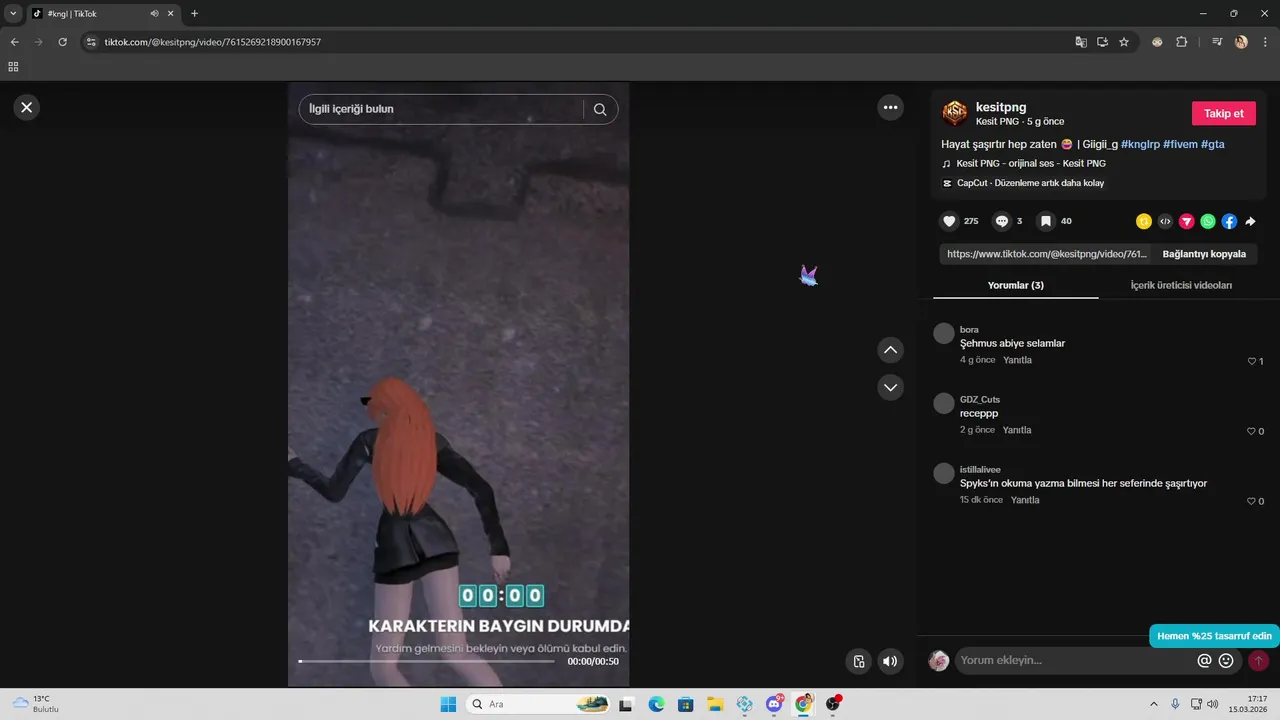Open Windows Start menu
The width and height of the screenshot is (1280, 720).
click(x=448, y=704)
